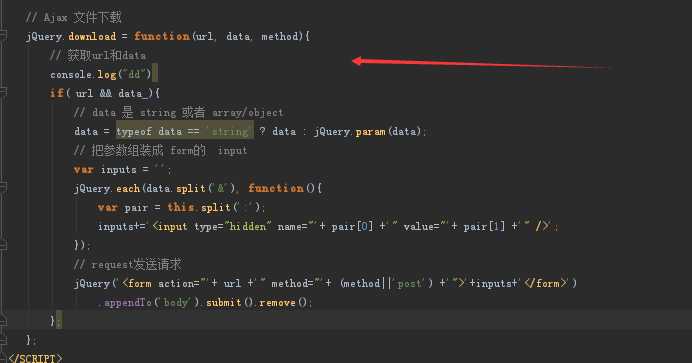
Task: Click the 'download' method name
Action: coord(92,36)
